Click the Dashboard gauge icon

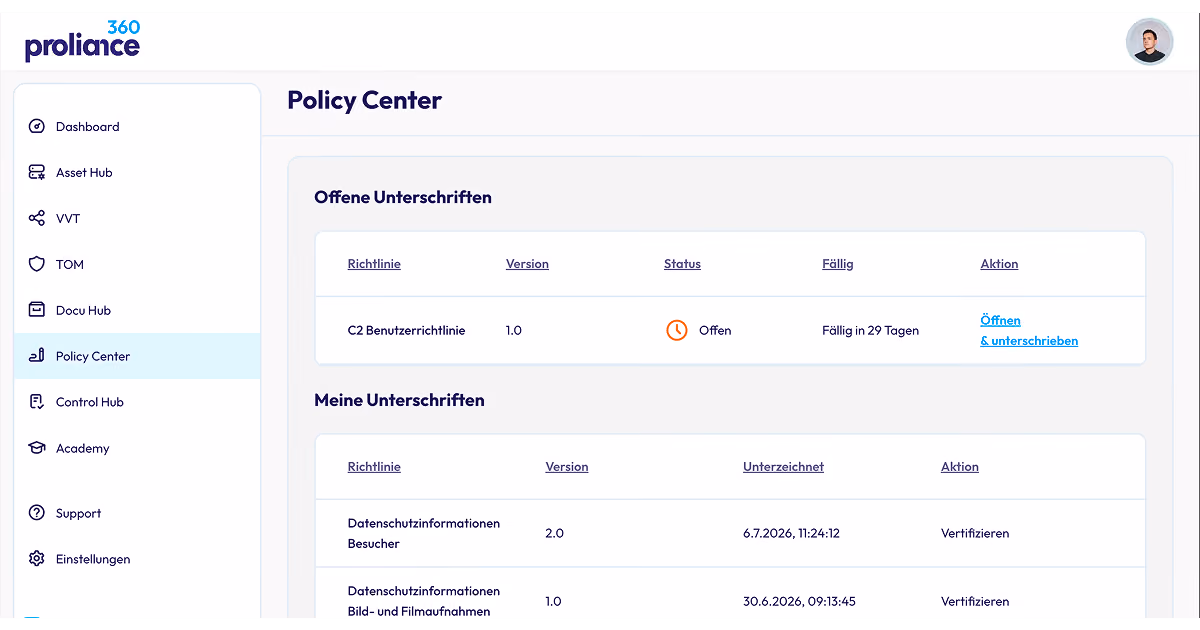[37, 127]
